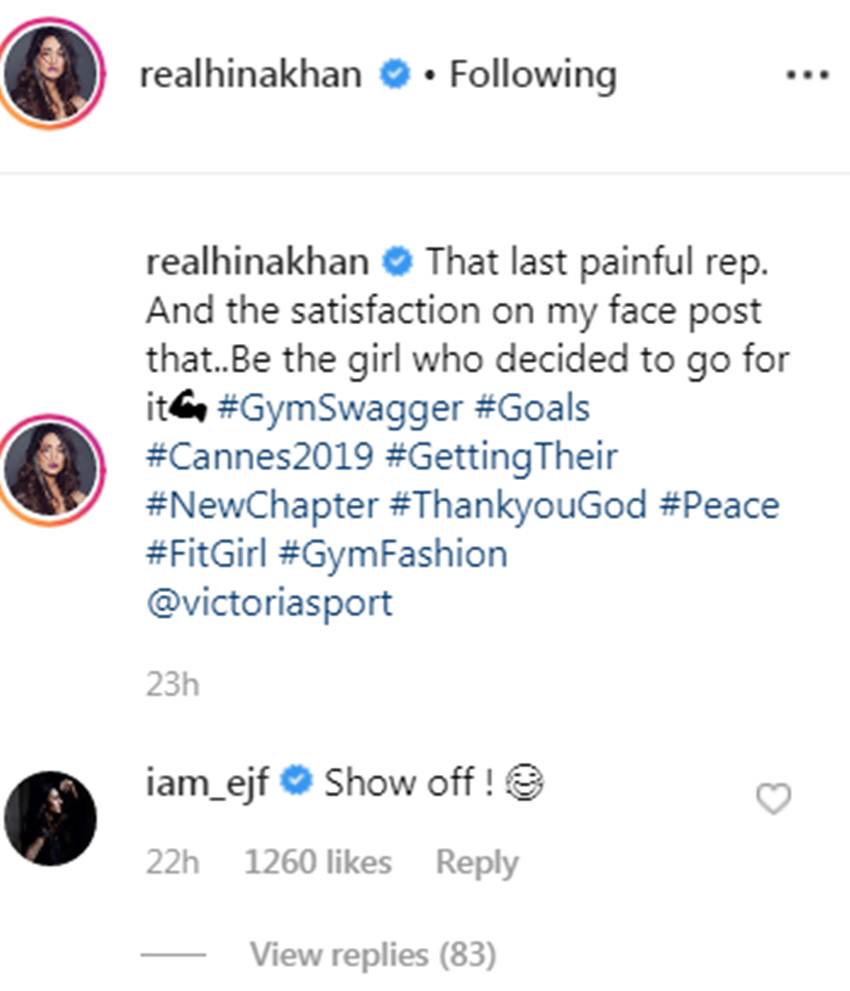850x991 pixels.
Task: Click Reply under the iam_ejf comment
Action: pyautogui.click(x=477, y=863)
